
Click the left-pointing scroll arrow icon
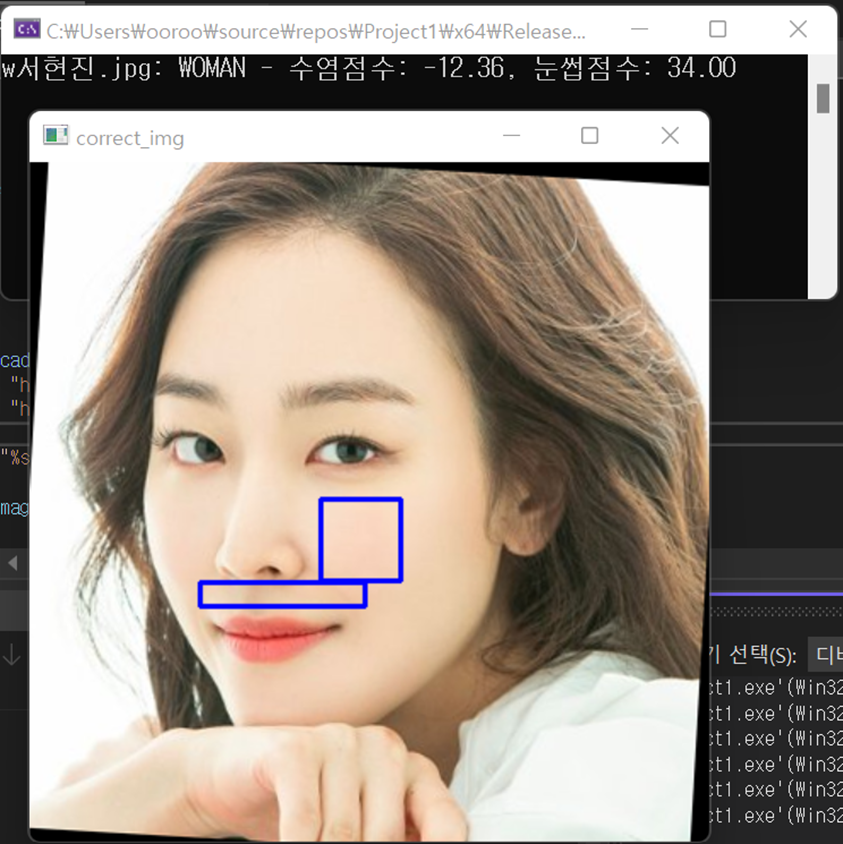coord(12,563)
